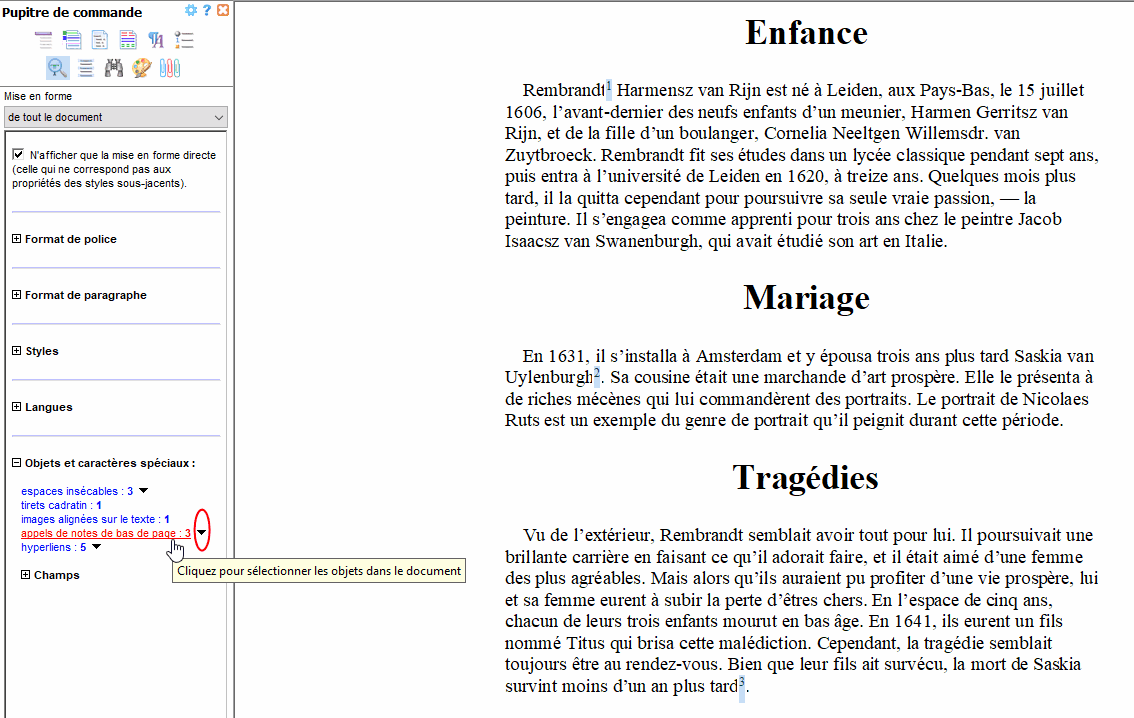Click 'images alignées sur le texte : 1' link
1134x718 pixels.
click(x=95, y=519)
